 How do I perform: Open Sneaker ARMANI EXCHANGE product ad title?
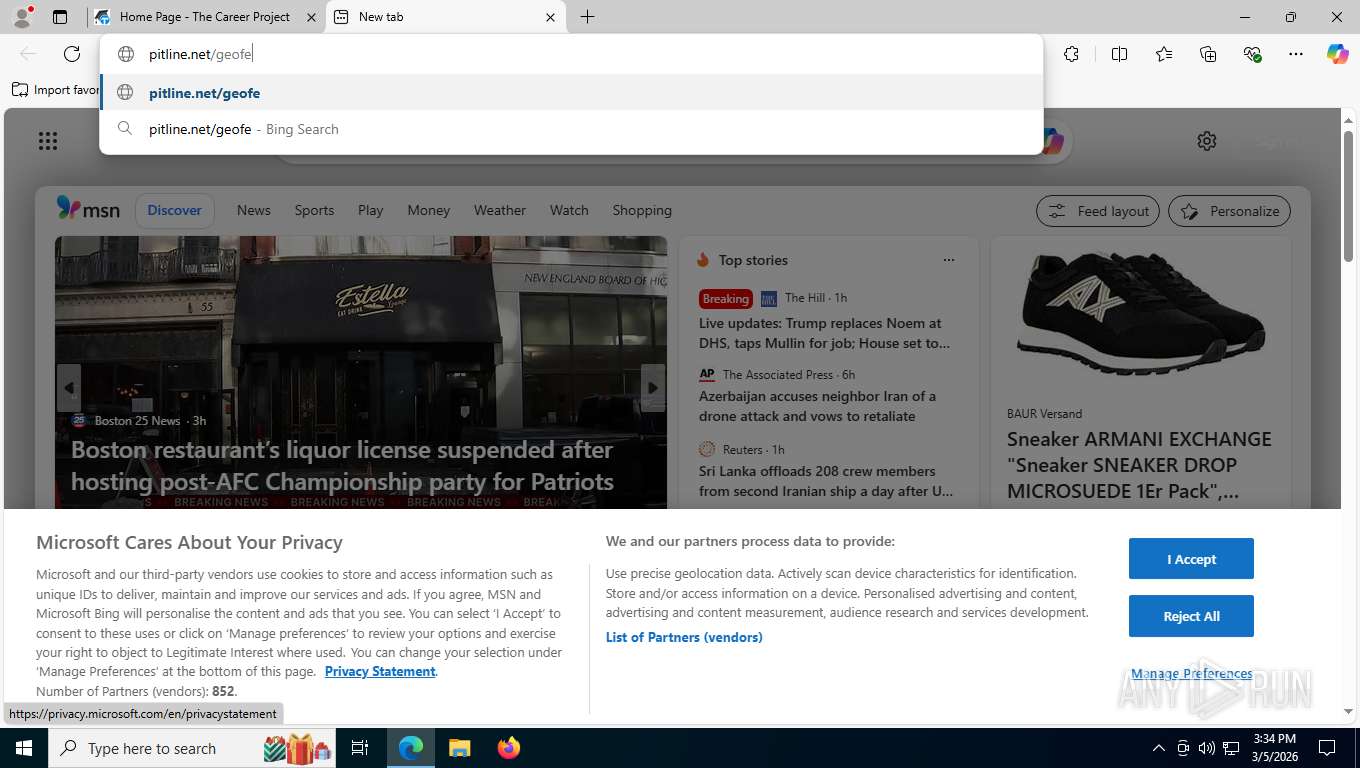[1139, 465]
